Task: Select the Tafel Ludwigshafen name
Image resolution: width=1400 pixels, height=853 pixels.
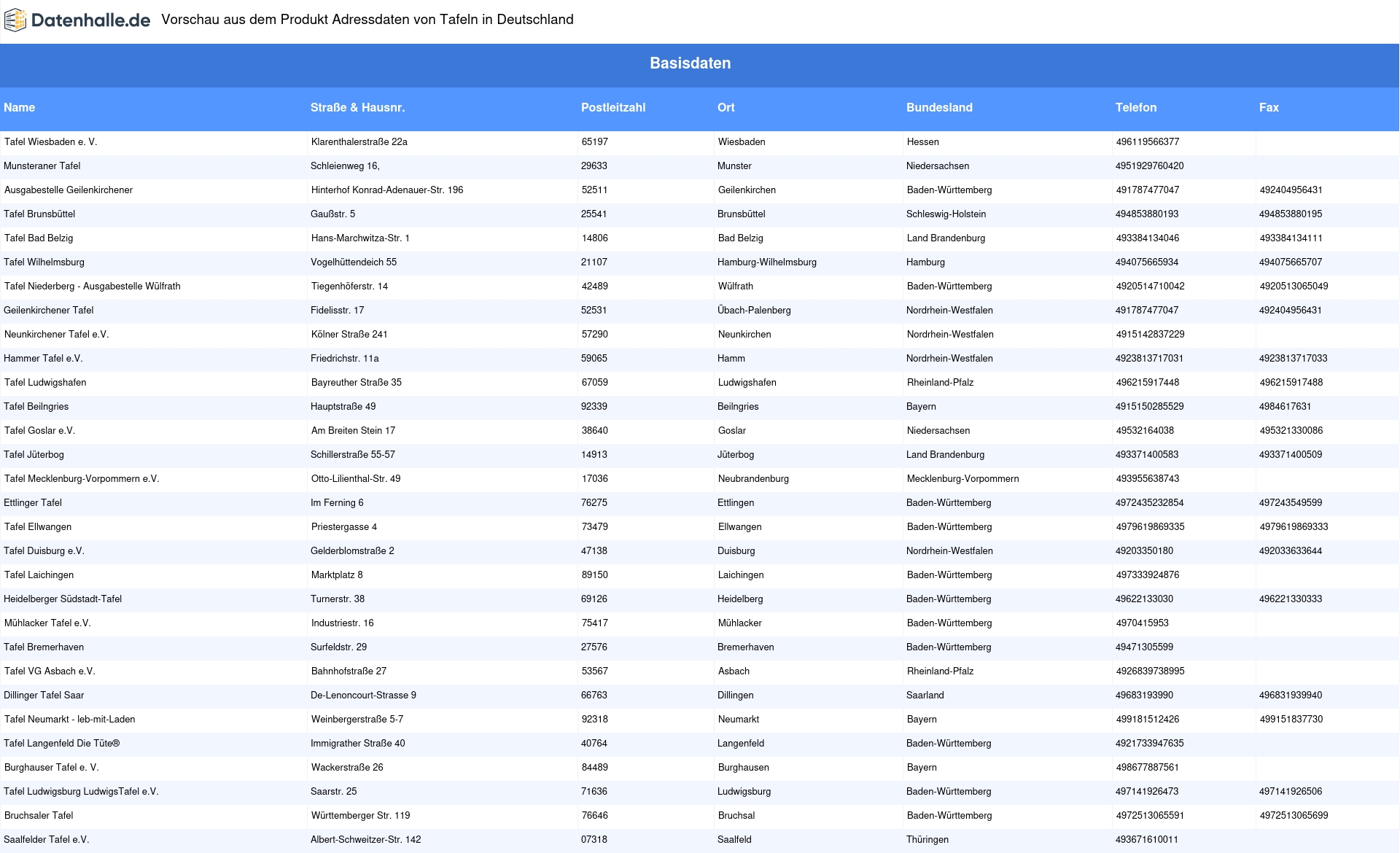Action: point(45,383)
